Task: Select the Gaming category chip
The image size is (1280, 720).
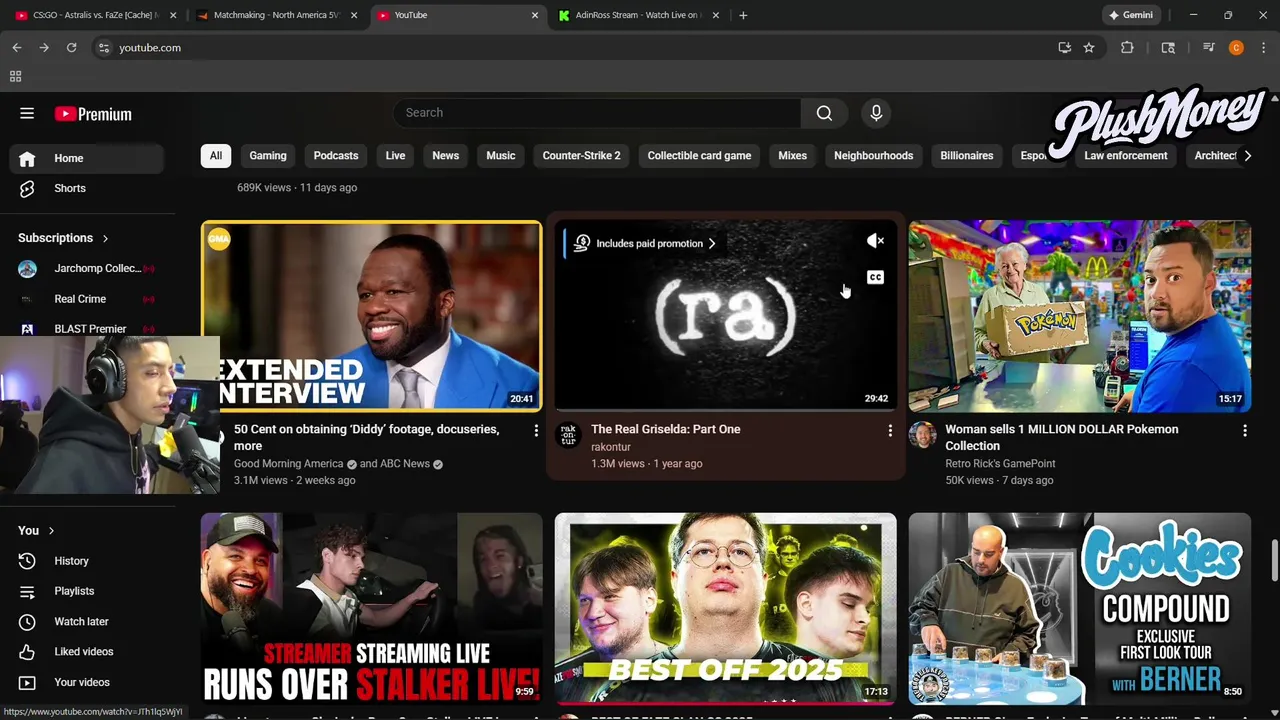Action: [268, 155]
